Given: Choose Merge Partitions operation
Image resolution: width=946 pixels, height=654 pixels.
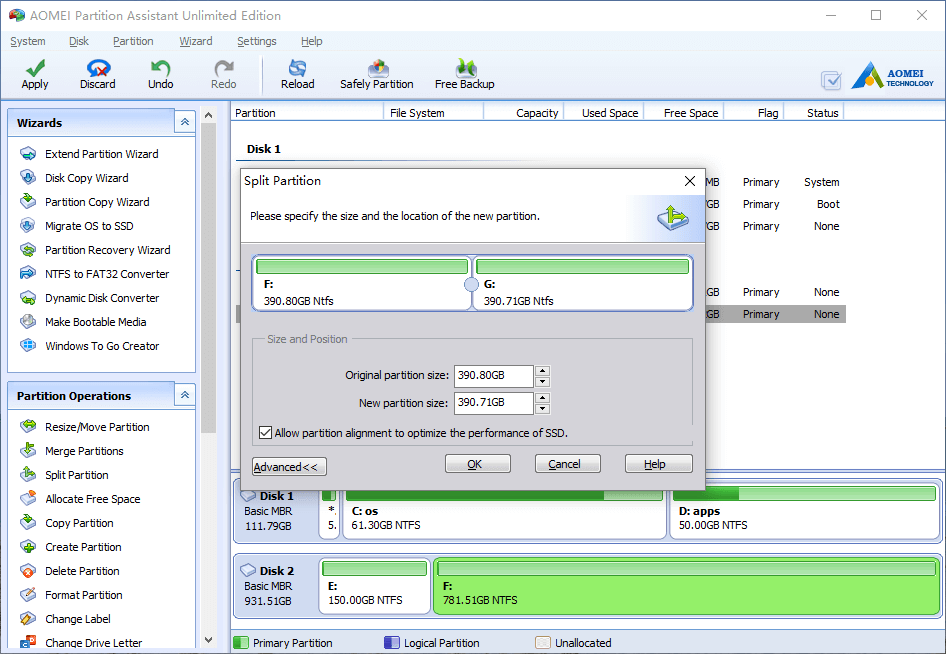Looking at the screenshot, I should coord(84,451).
